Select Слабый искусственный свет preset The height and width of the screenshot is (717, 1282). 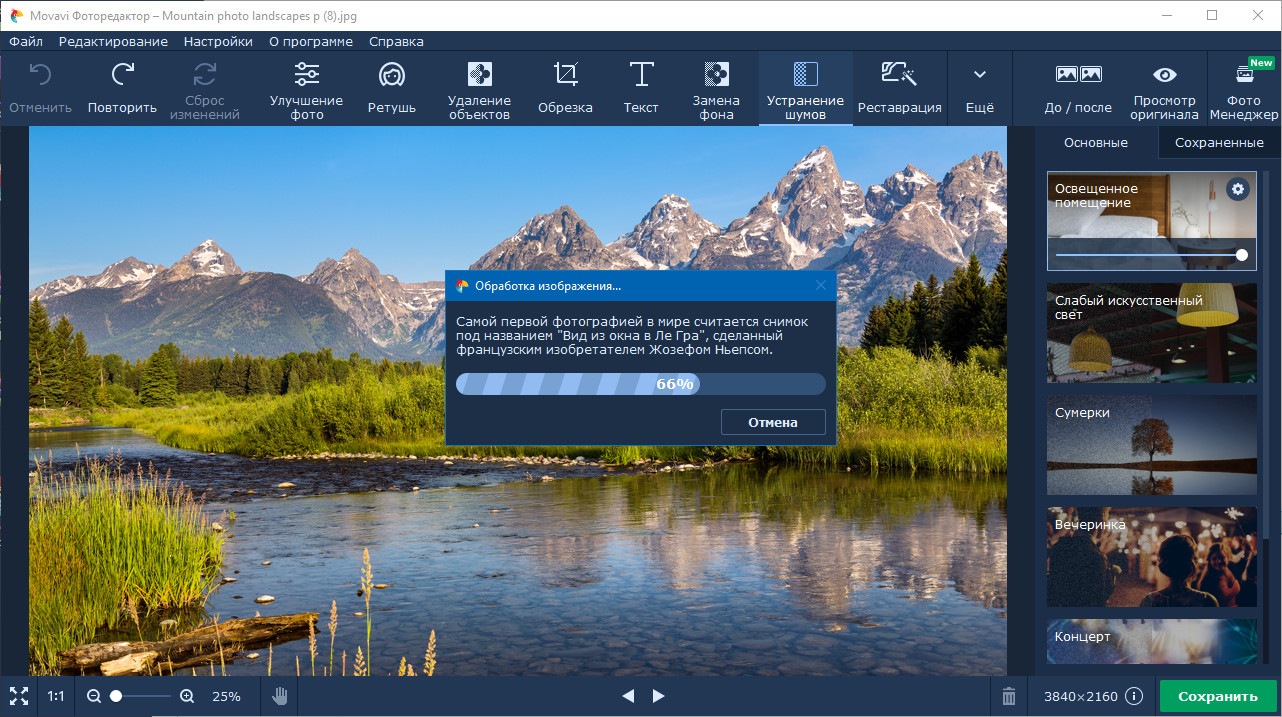(1152, 333)
